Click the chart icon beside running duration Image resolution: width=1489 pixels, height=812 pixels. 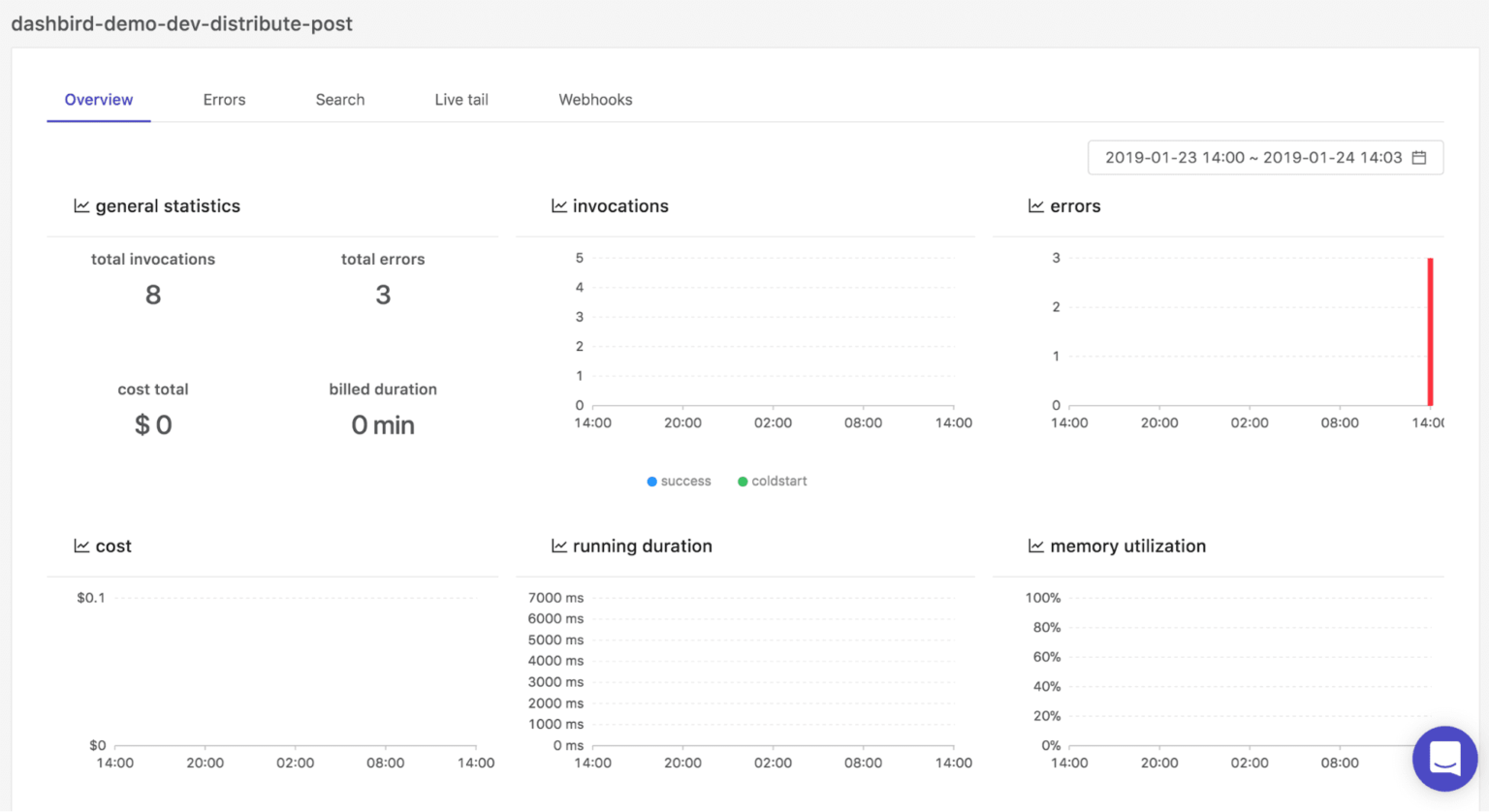coord(557,546)
